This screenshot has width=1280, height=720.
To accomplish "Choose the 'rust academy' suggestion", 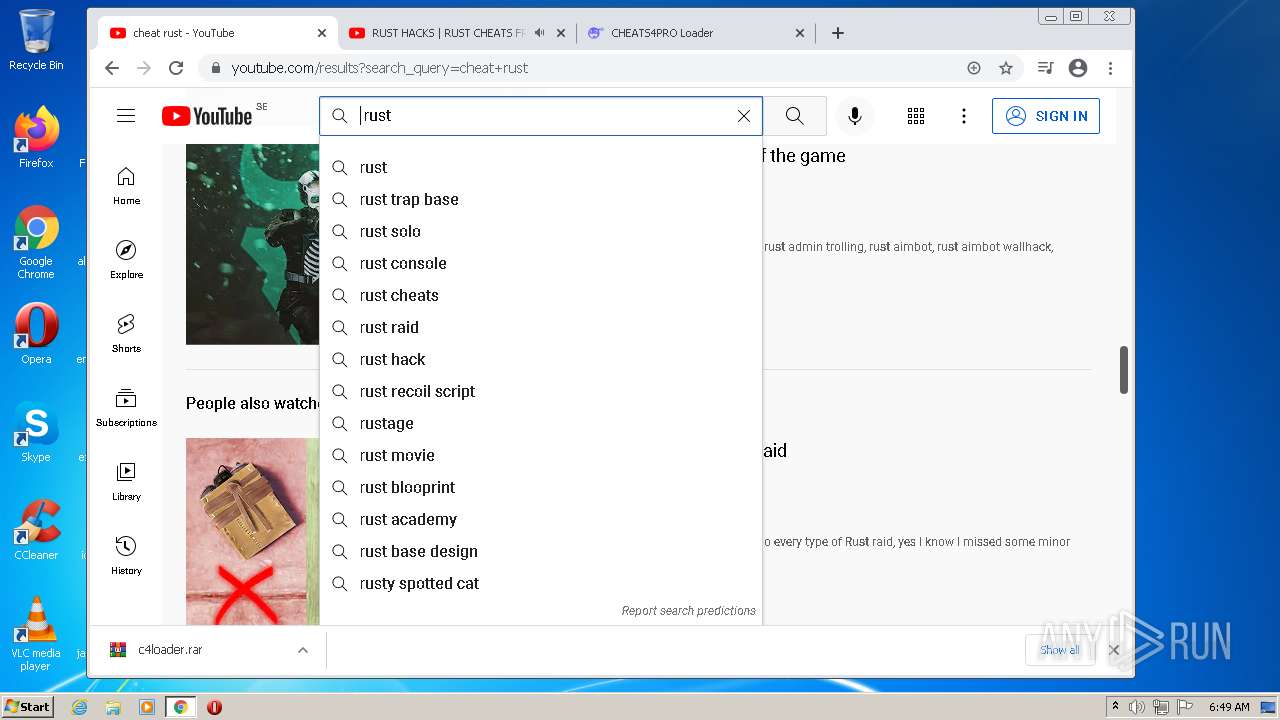I will click(541, 519).
